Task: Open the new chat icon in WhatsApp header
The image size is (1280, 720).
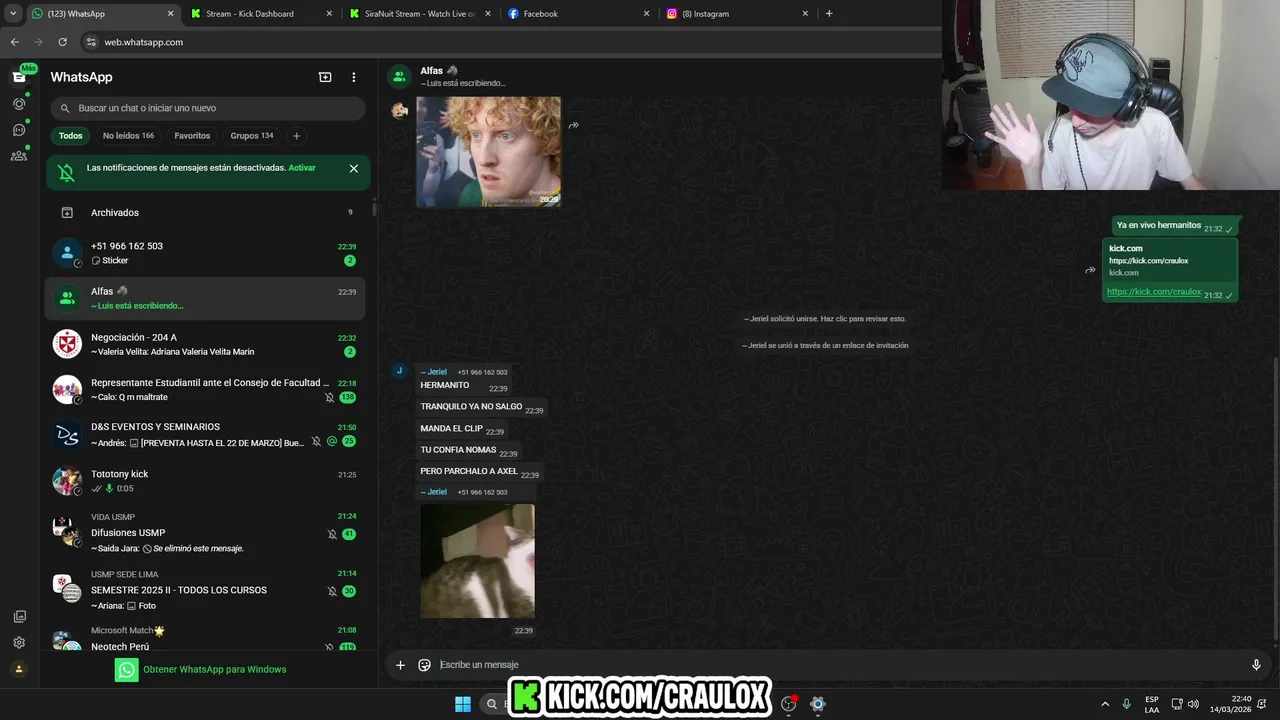Action: coord(325,77)
